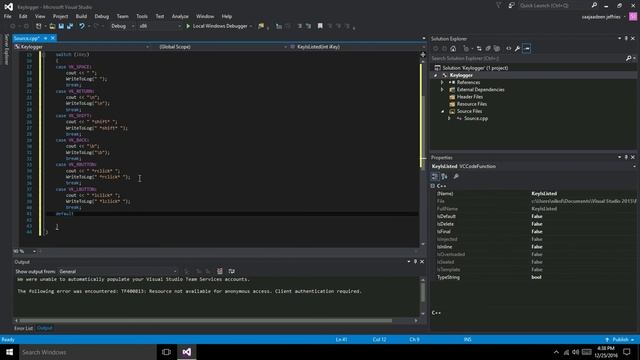Click the View Code icon in Solution Explorer
The image size is (640, 360).
(509, 49)
